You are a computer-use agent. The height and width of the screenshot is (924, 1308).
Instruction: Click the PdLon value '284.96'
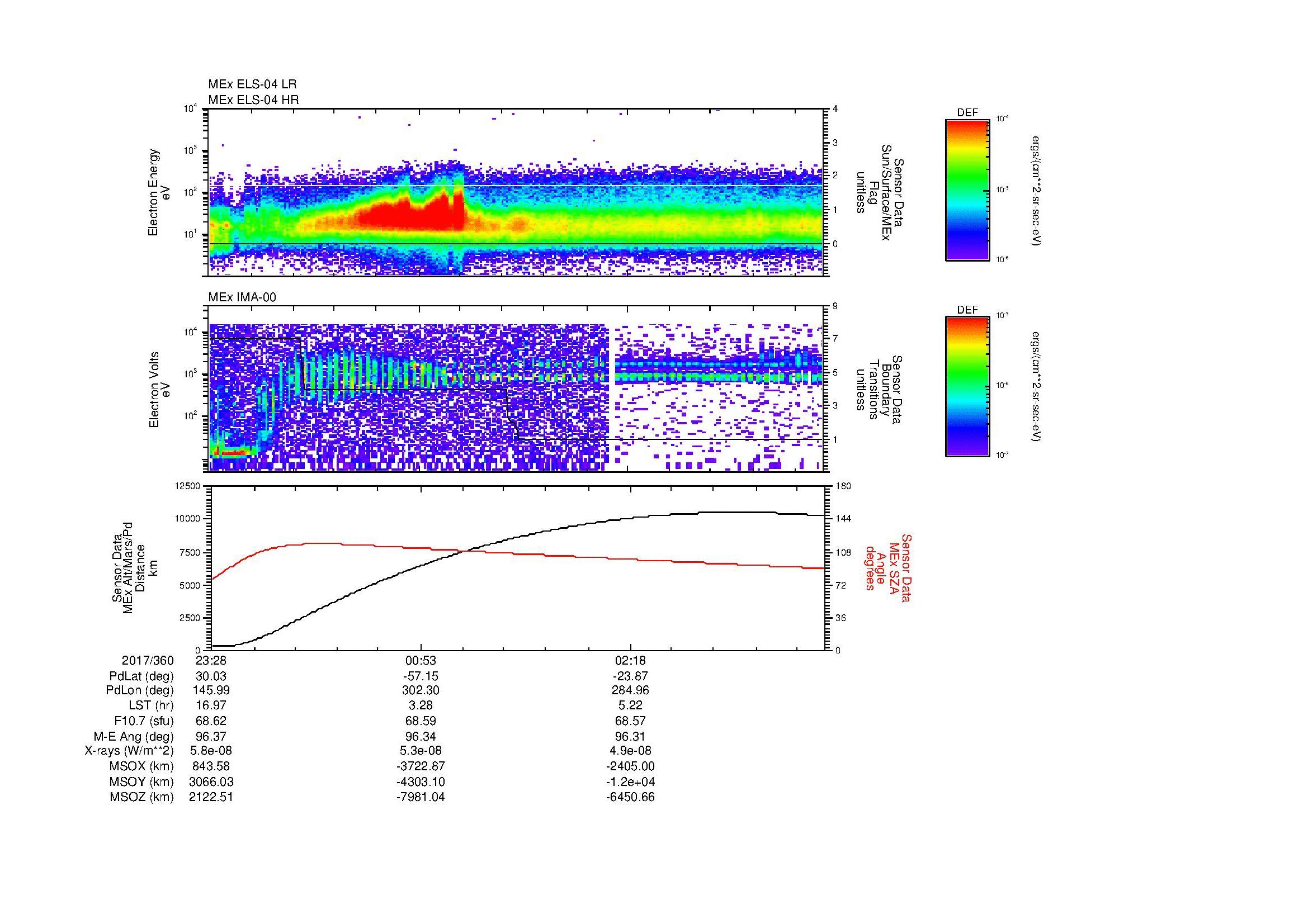(630, 690)
